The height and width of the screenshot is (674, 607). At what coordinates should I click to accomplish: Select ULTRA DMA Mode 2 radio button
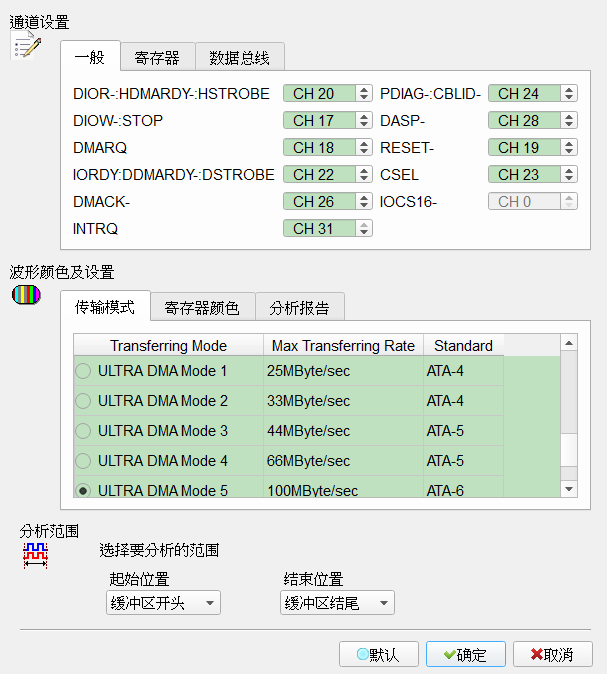coord(83,401)
